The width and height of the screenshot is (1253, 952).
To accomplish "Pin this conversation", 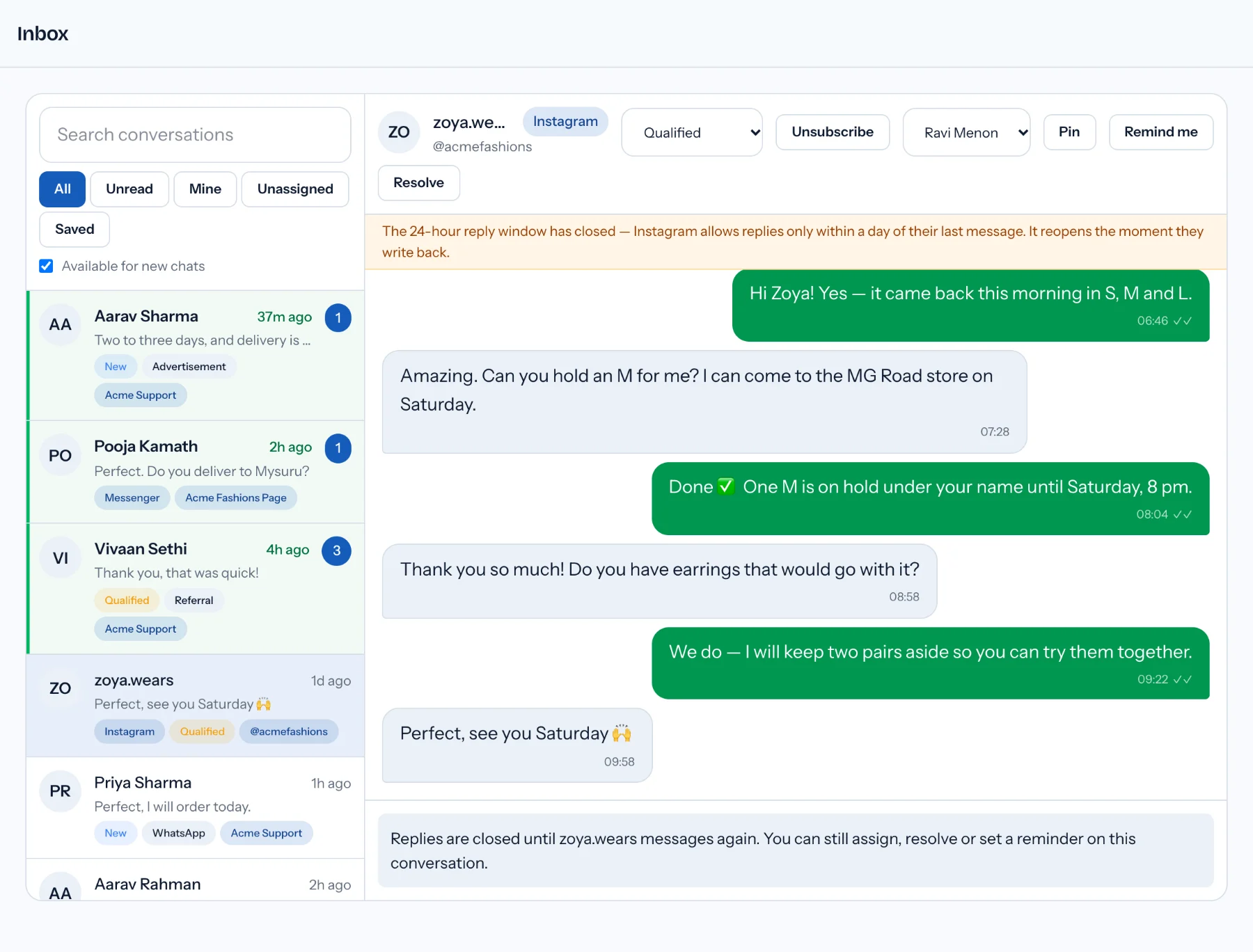I will [x=1070, y=132].
